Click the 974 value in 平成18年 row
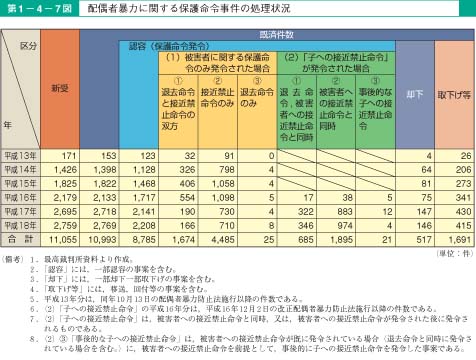476x360 pixels. click(x=344, y=226)
